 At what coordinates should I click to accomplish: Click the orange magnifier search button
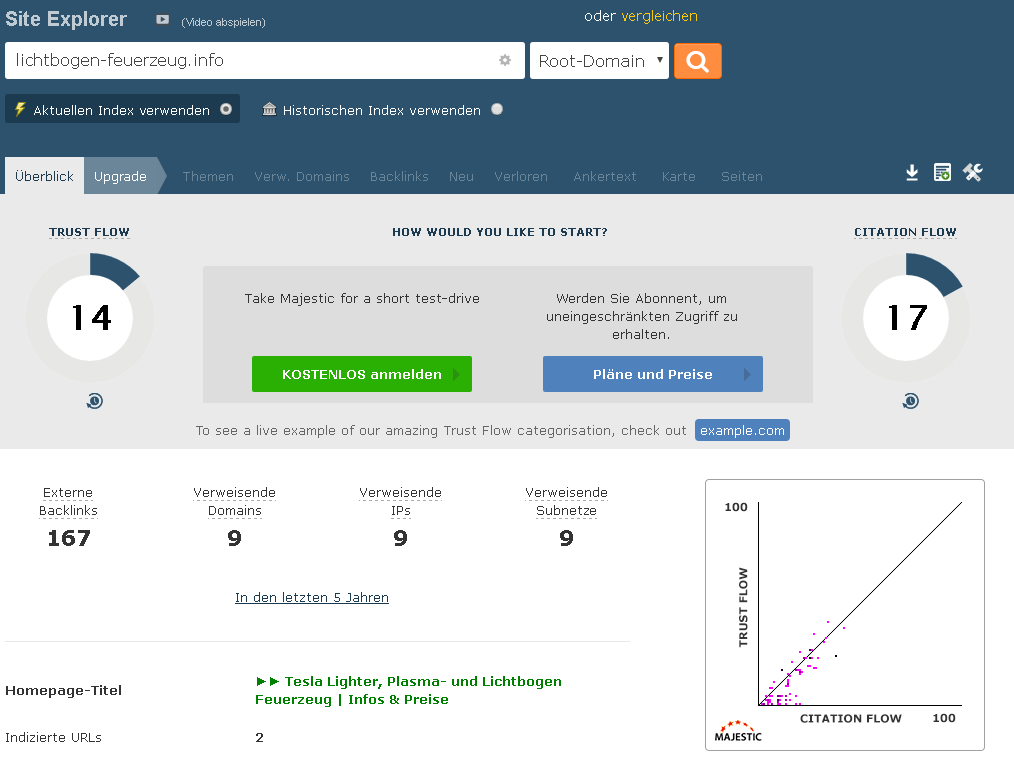point(698,61)
